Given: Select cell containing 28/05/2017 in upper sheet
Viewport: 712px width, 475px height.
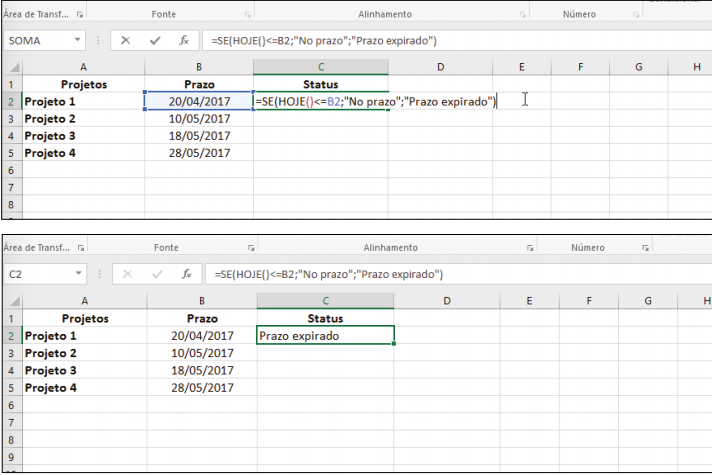Looking at the screenshot, I should (199, 153).
